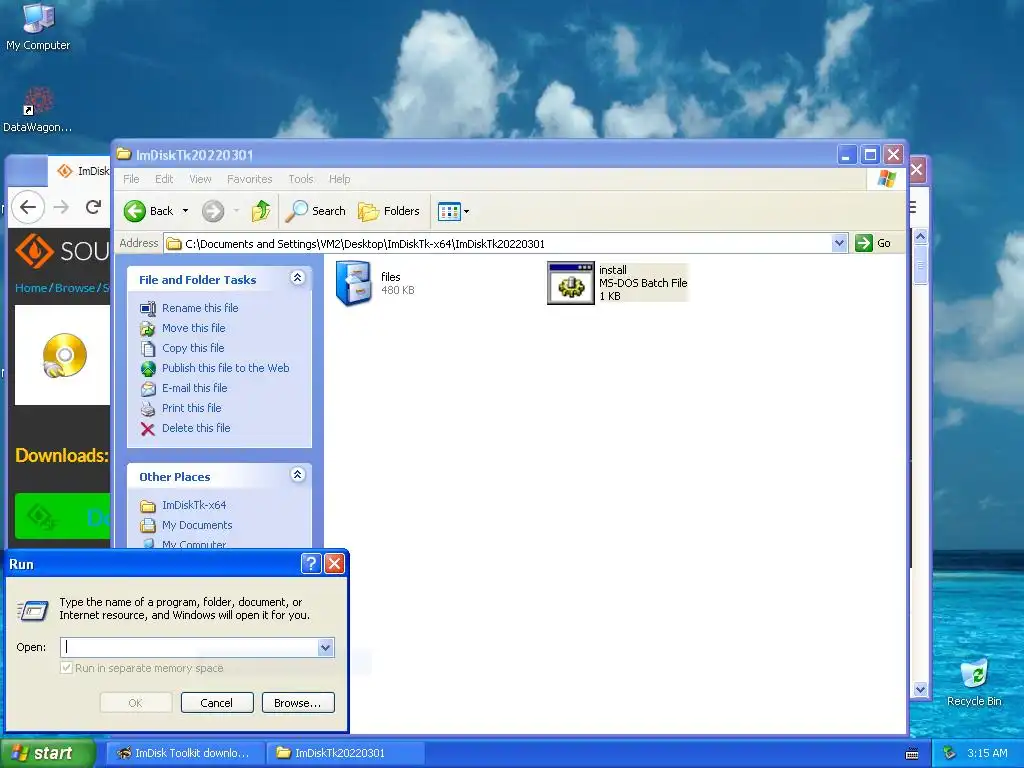
Task: Open the DataWagon desktop shortcut
Action: [37, 110]
